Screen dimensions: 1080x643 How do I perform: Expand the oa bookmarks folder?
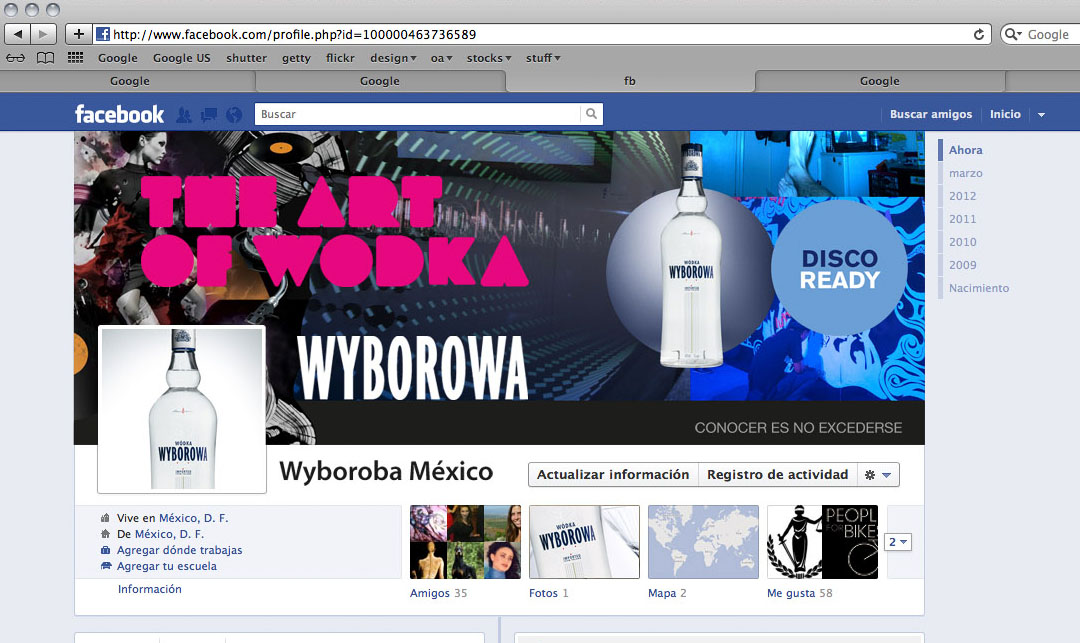point(442,58)
